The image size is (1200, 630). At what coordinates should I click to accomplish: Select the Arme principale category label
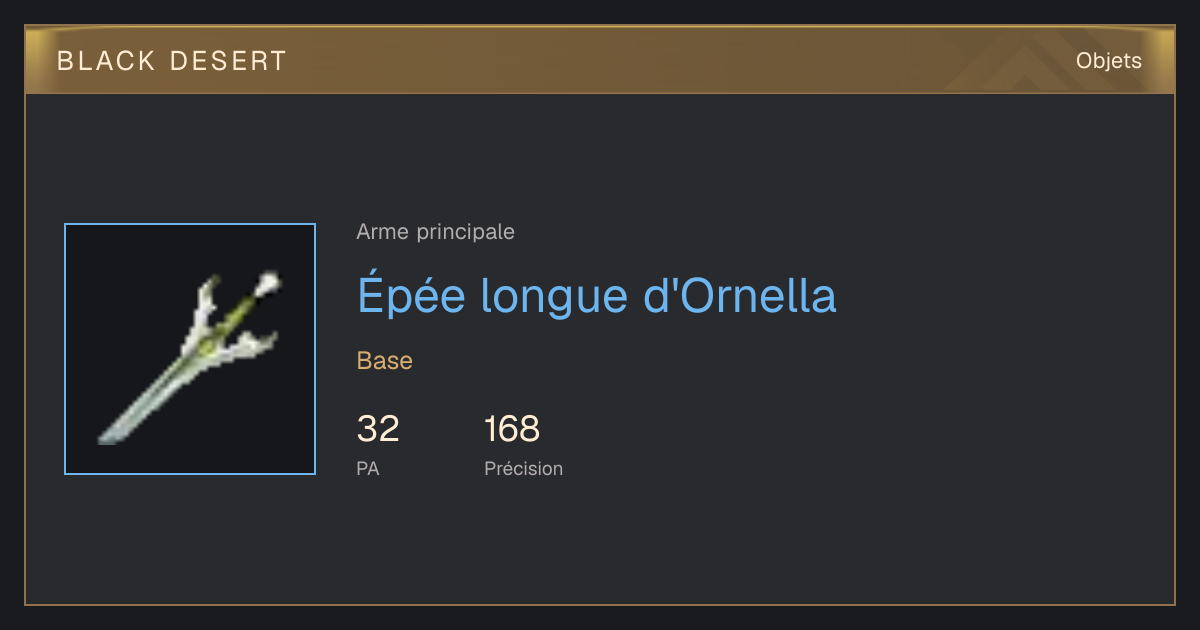(x=435, y=232)
